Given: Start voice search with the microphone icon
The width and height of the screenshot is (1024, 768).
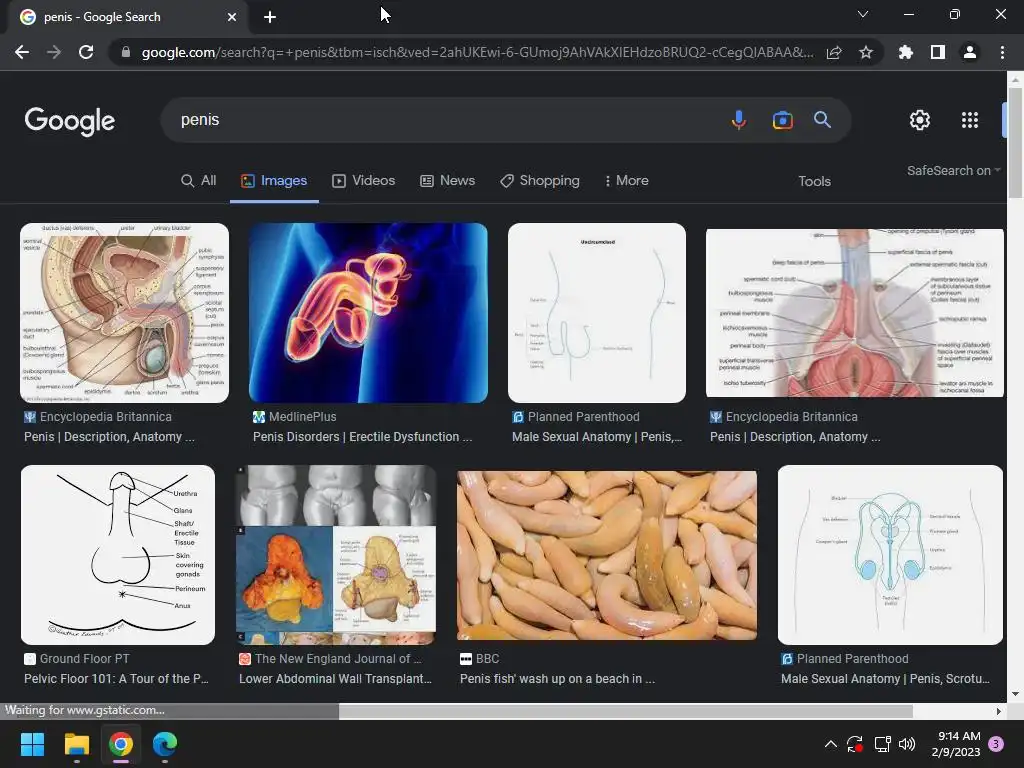Looking at the screenshot, I should (x=739, y=120).
